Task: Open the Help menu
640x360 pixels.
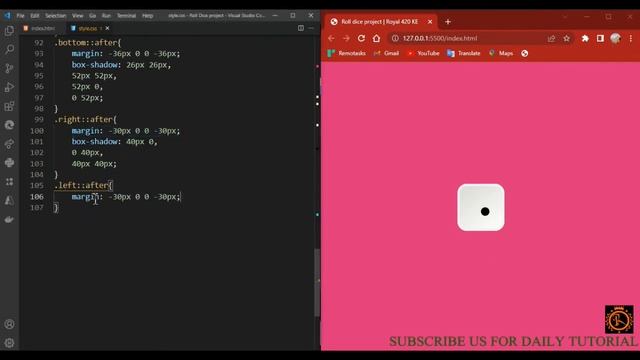Action: (x=147, y=16)
